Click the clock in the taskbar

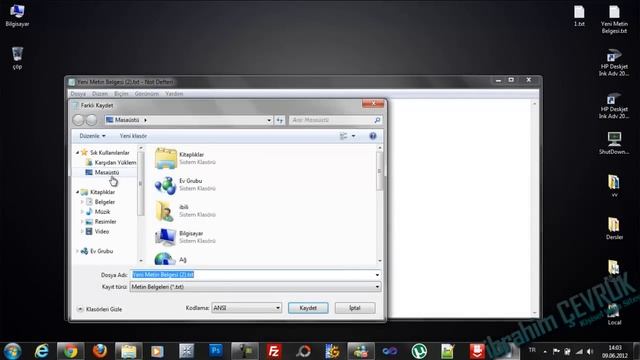(615, 351)
